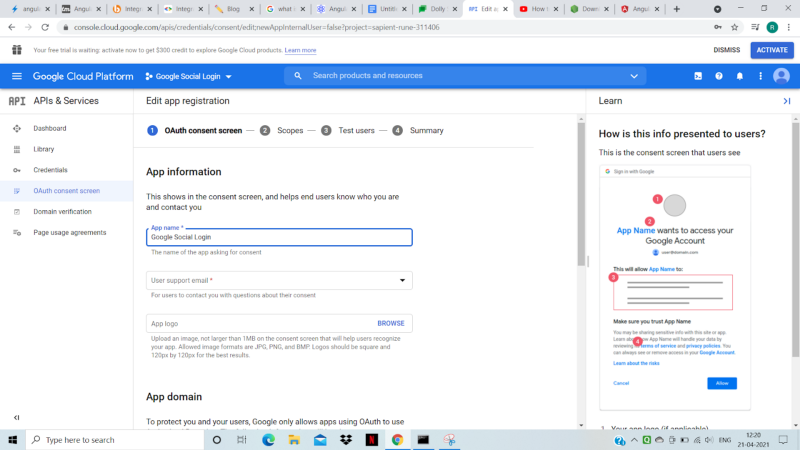Screen dimensions: 800x450
Task: Go to step 3 Test users
Action: pyautogui.click(x=348, y=131)
